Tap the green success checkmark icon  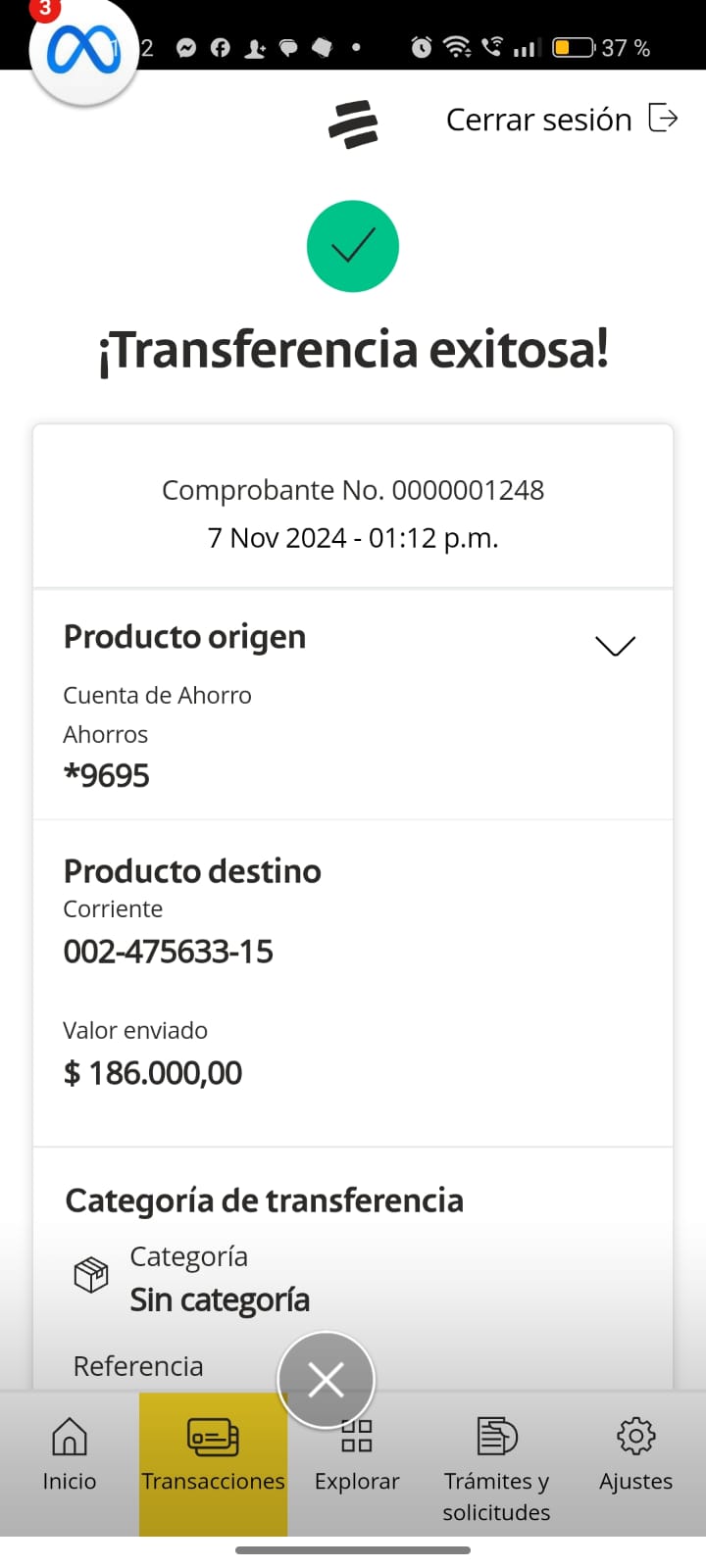353,246
